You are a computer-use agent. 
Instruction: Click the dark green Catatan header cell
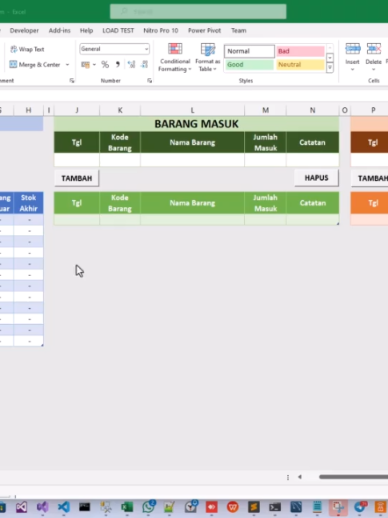pyautogui.click(x=312, y=142)
